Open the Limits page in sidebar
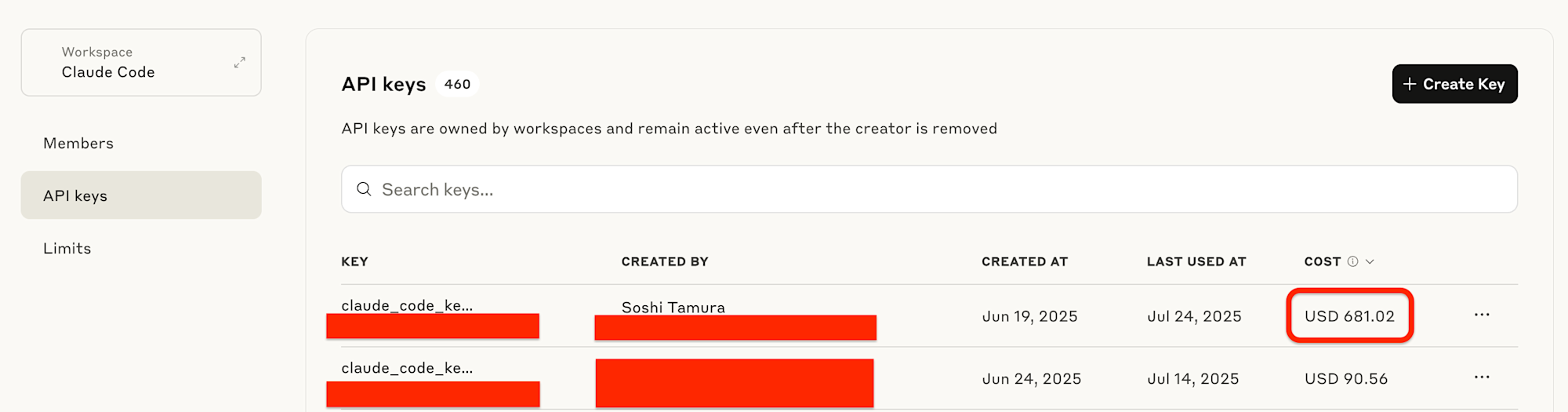The height and width of the screenshot is (412, 1568). (67, 248)
